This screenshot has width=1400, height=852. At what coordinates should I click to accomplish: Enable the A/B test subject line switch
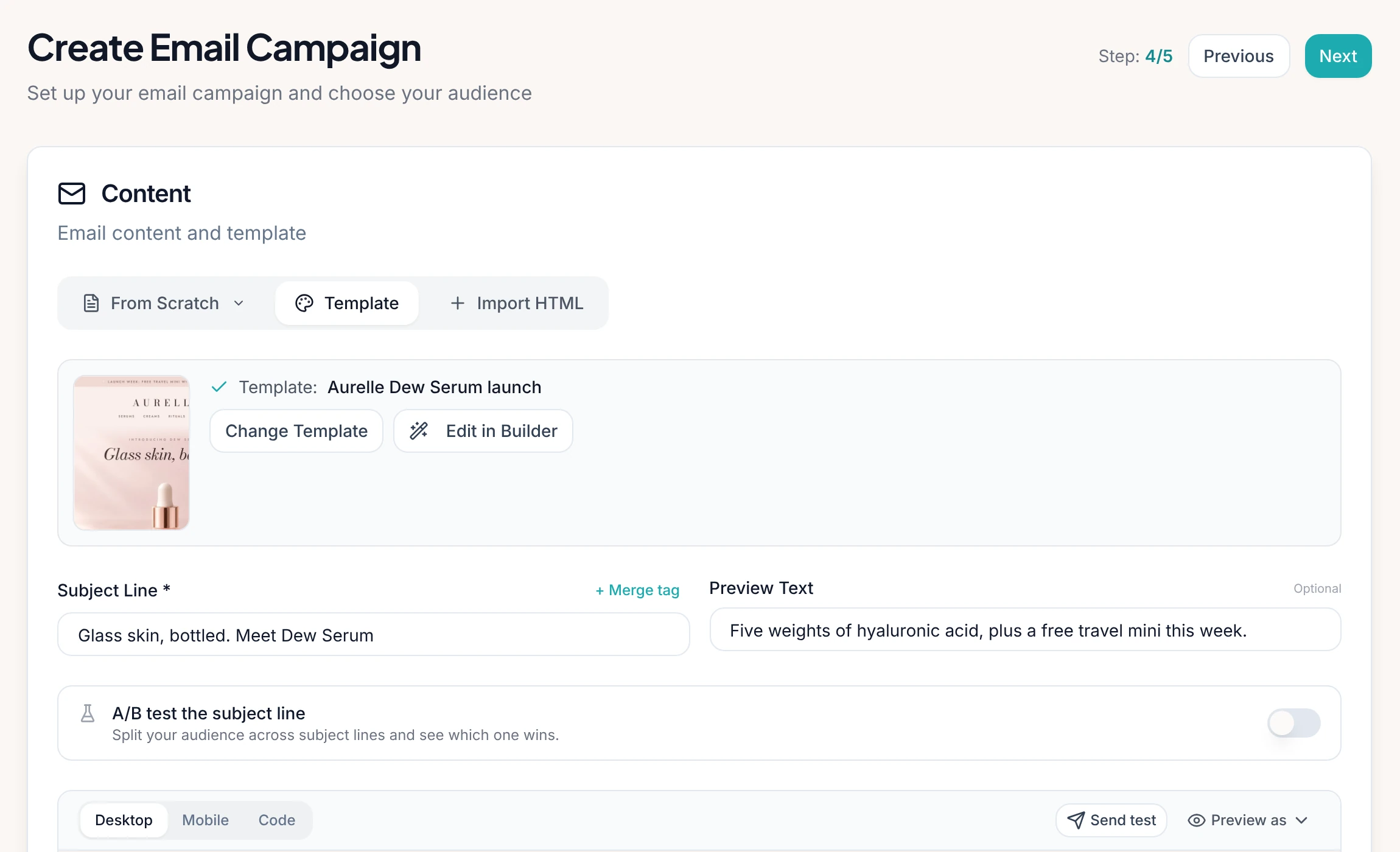pos(1293,723)
